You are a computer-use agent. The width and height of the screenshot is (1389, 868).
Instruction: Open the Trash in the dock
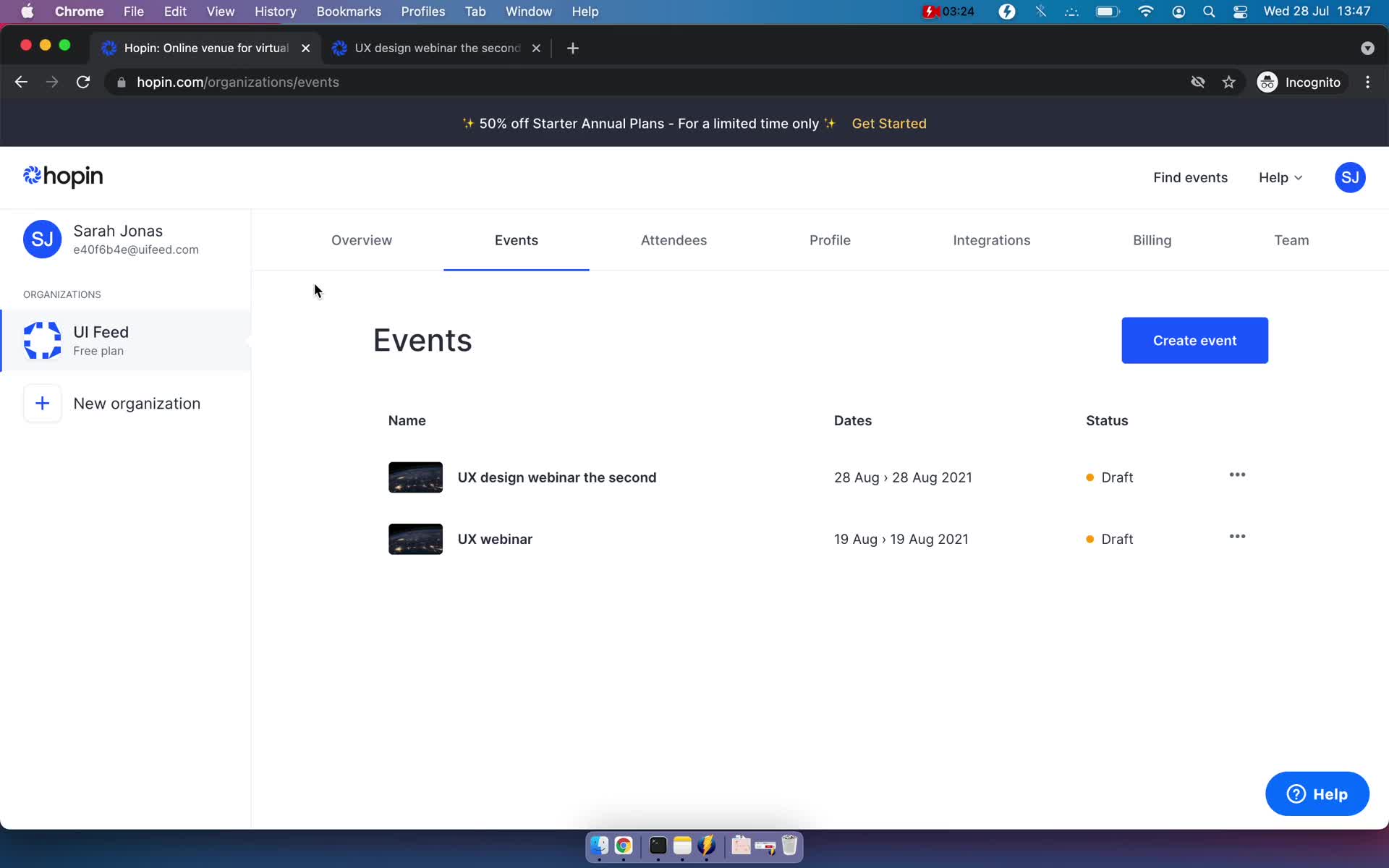(x=789, y=845)
